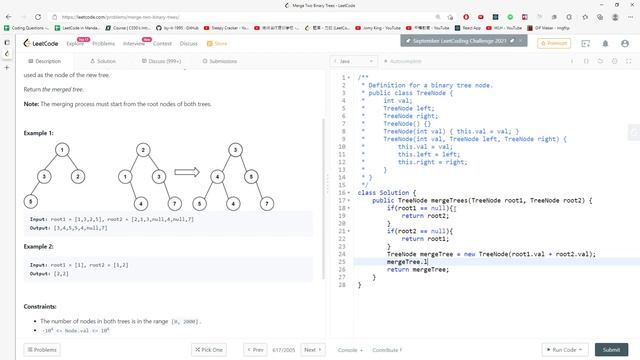Click the browser back arrow

pos(9,17)
